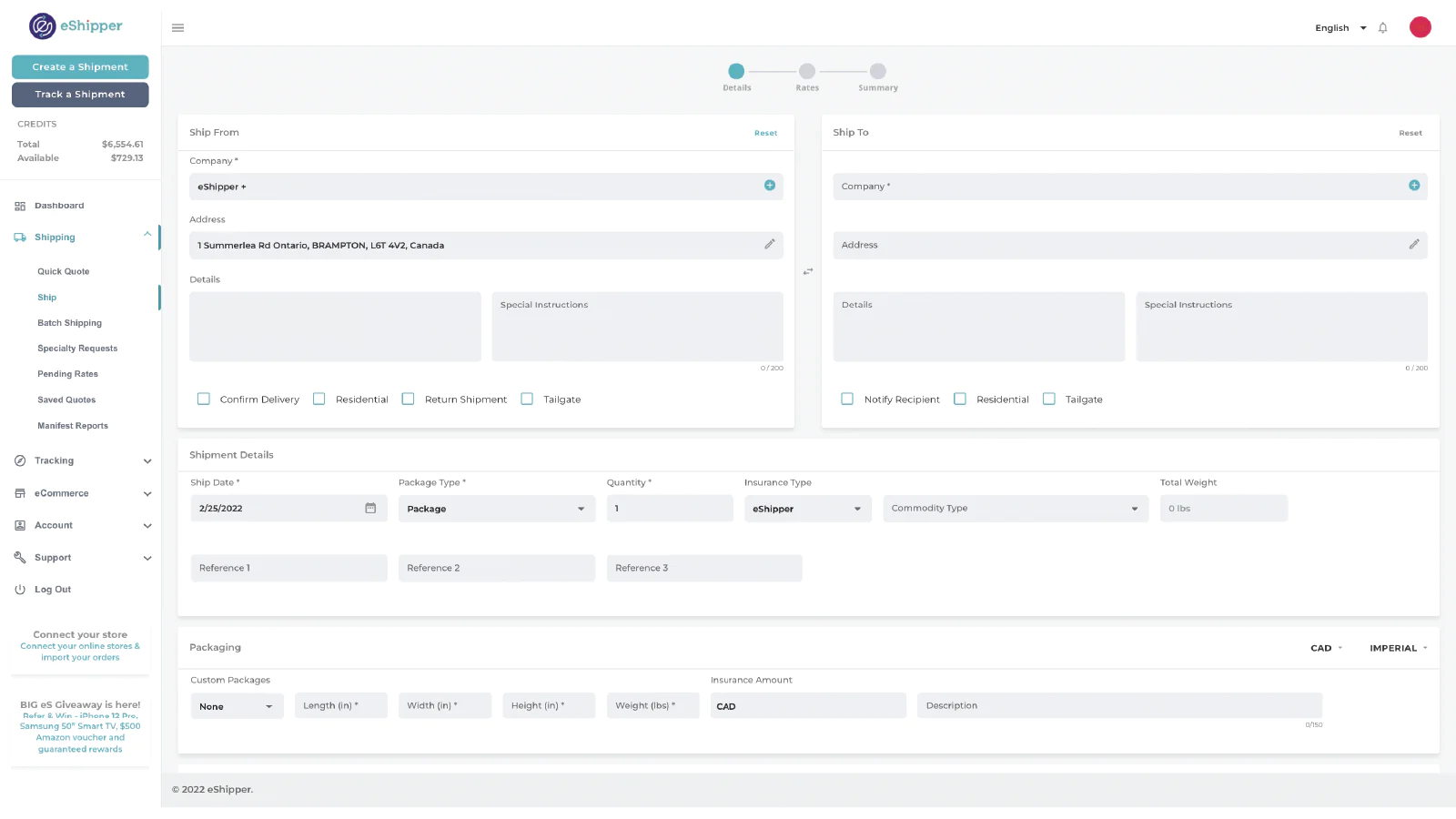Expand the Account menu chevron
Image resolution: width=1456 pixels, height=819 pixels.
pyautogui.click(x=147, y=526)
